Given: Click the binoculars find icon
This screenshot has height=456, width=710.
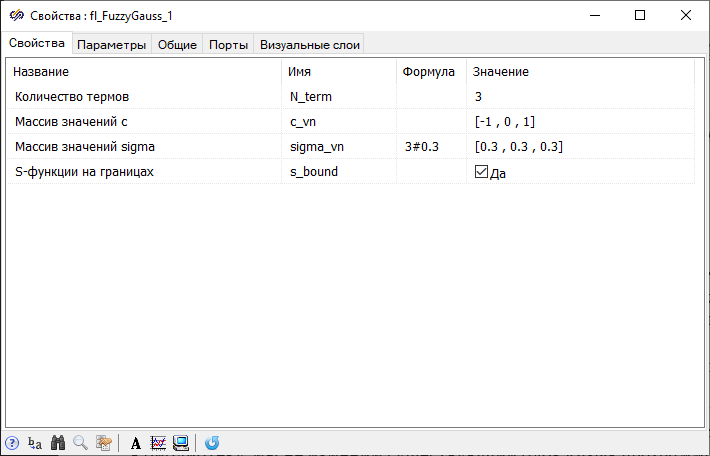Looking at the screenshot, I should point(58,442).
